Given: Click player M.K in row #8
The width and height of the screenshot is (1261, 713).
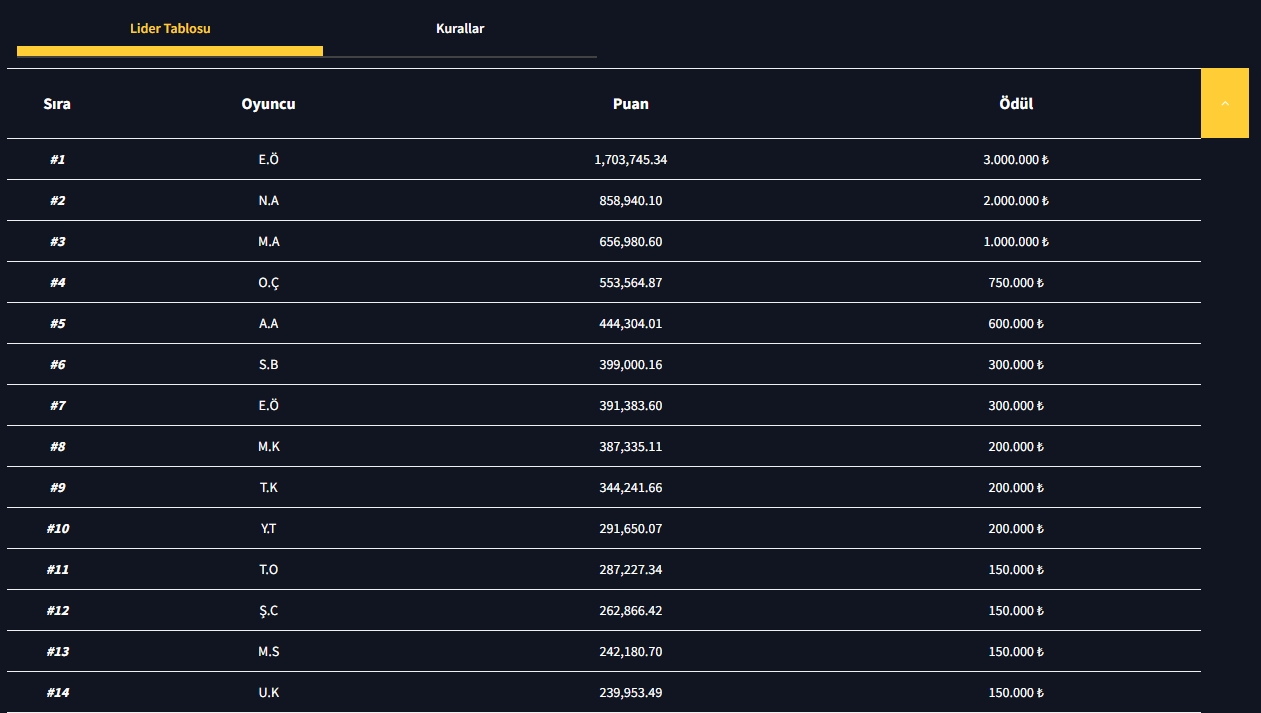Looking at the screenshot, I should pyautogui.click(x=268, y=446).
